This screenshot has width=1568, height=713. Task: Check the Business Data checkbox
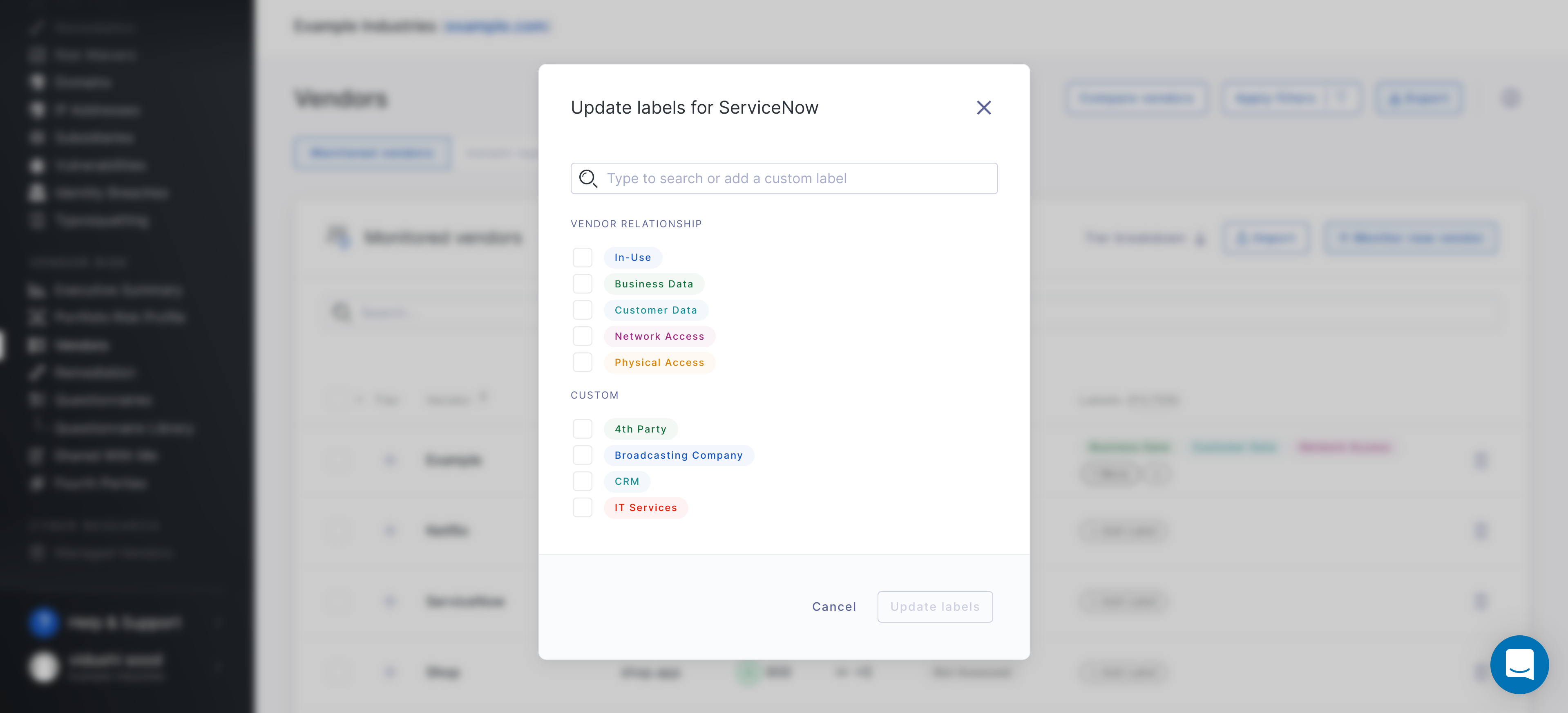[x=583, y=284]
